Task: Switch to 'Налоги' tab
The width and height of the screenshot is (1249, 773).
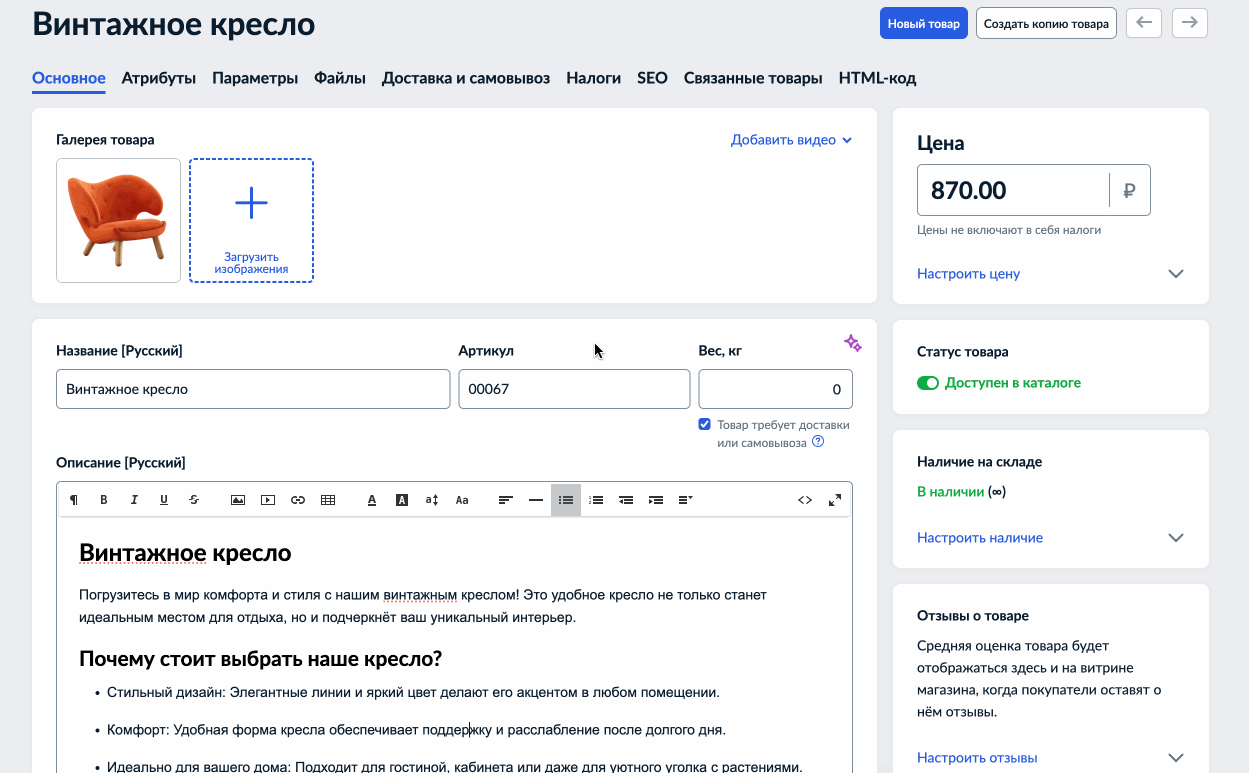Action: (x=594, y=78)
